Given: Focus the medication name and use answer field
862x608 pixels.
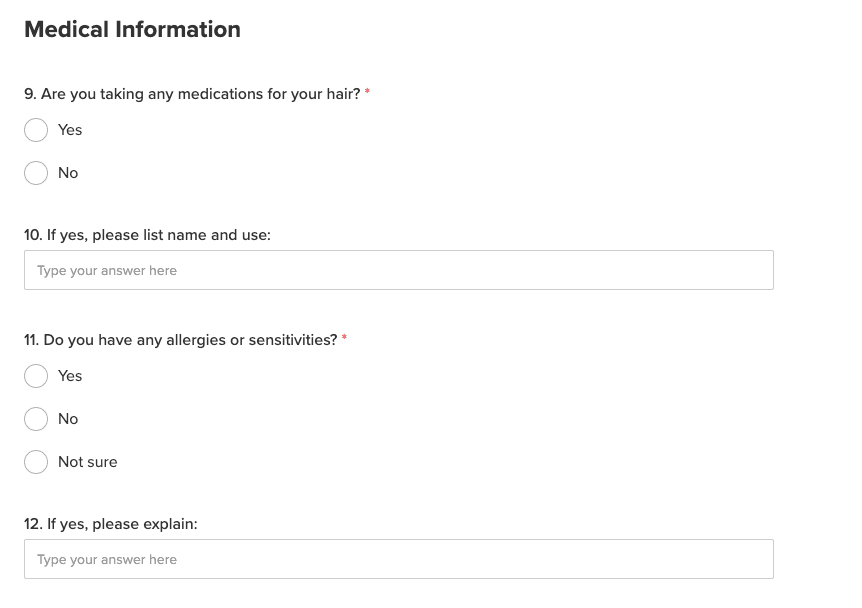Looking at the screenshot, I should pos(398,270).
